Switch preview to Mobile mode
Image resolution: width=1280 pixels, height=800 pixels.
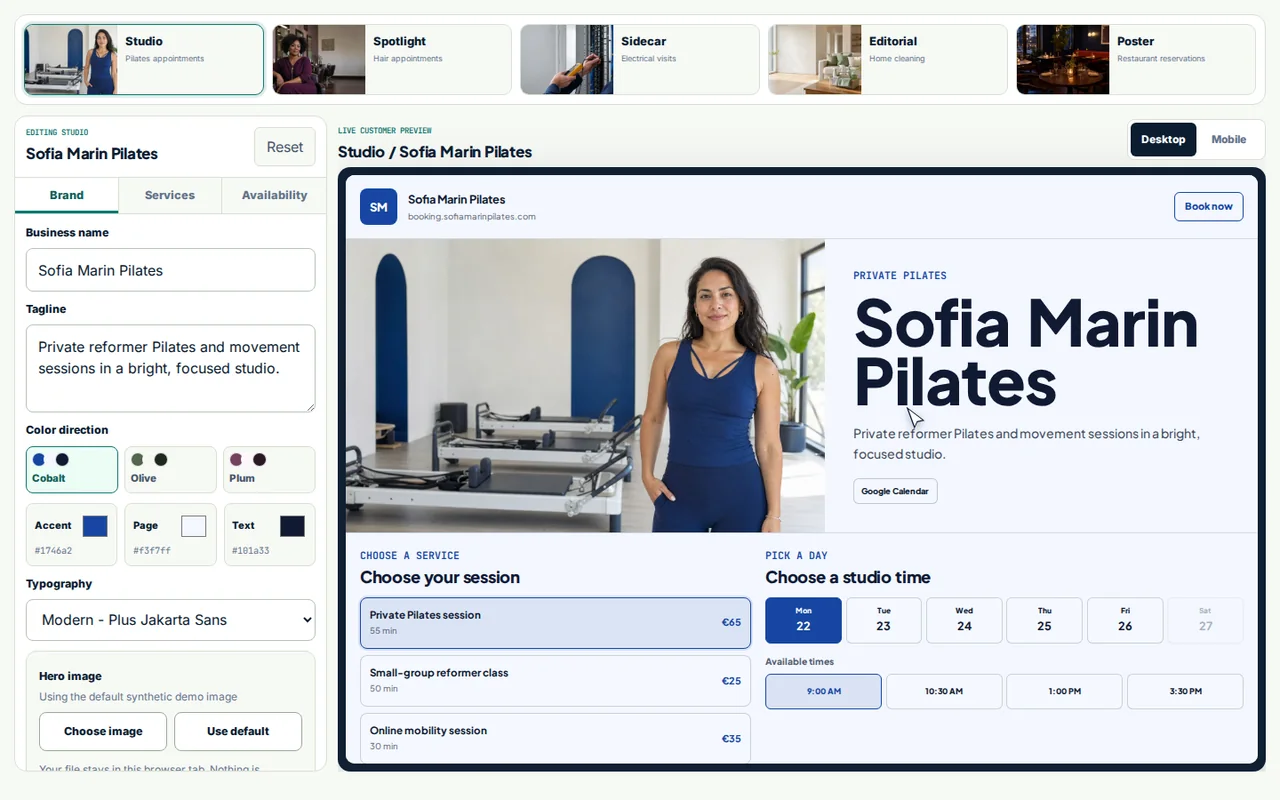(x=1228, y=139)
